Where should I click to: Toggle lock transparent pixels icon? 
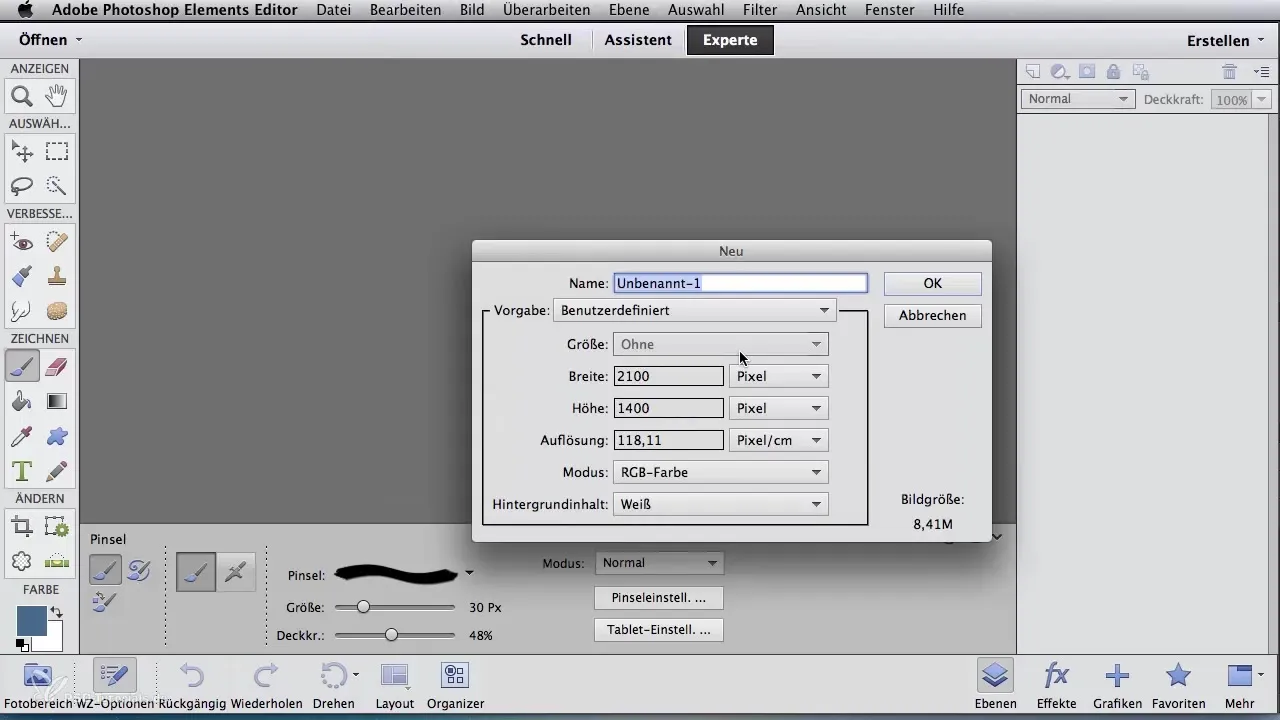(1141, 72)
